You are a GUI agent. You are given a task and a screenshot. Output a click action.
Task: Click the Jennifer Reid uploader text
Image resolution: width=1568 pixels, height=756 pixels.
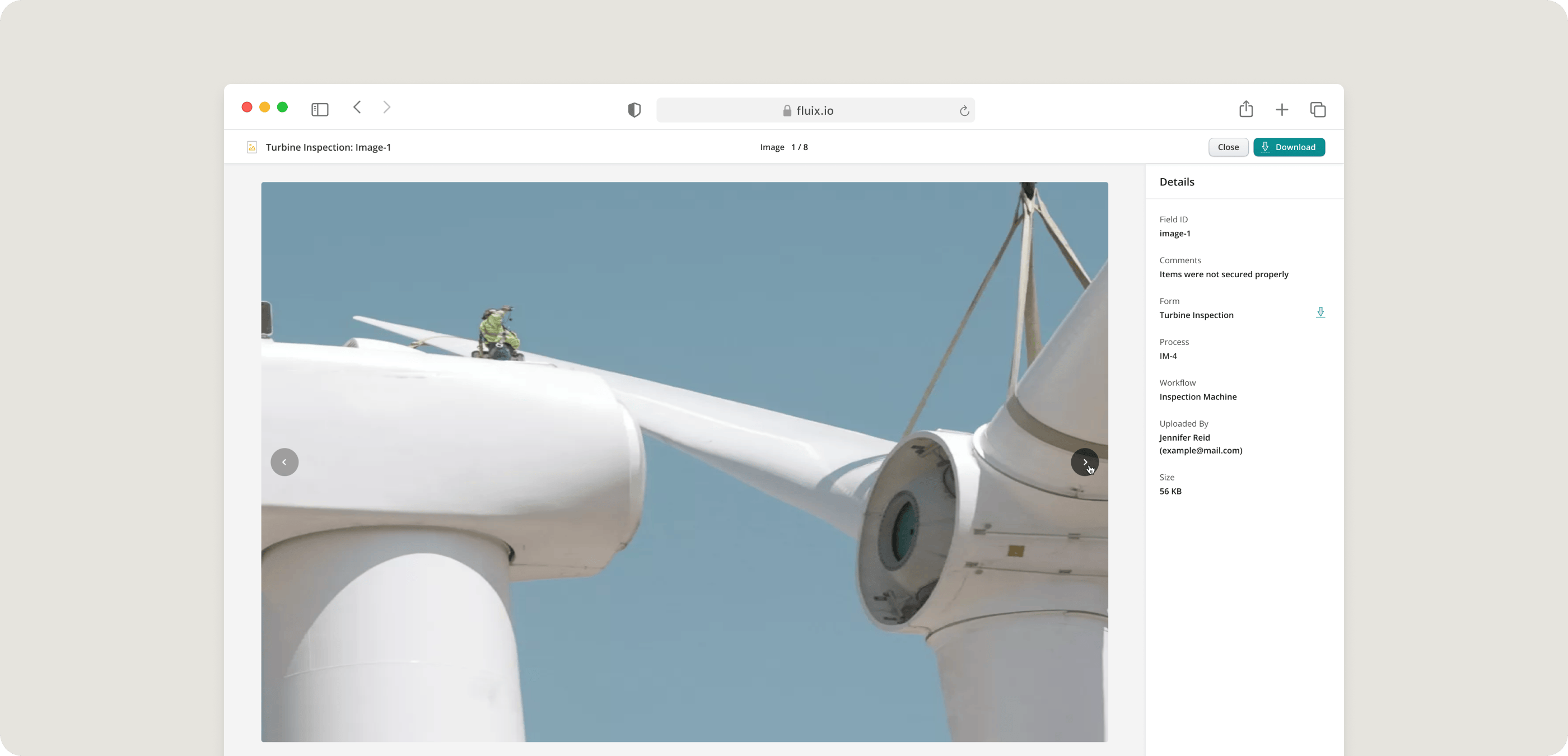point(1184,438)
